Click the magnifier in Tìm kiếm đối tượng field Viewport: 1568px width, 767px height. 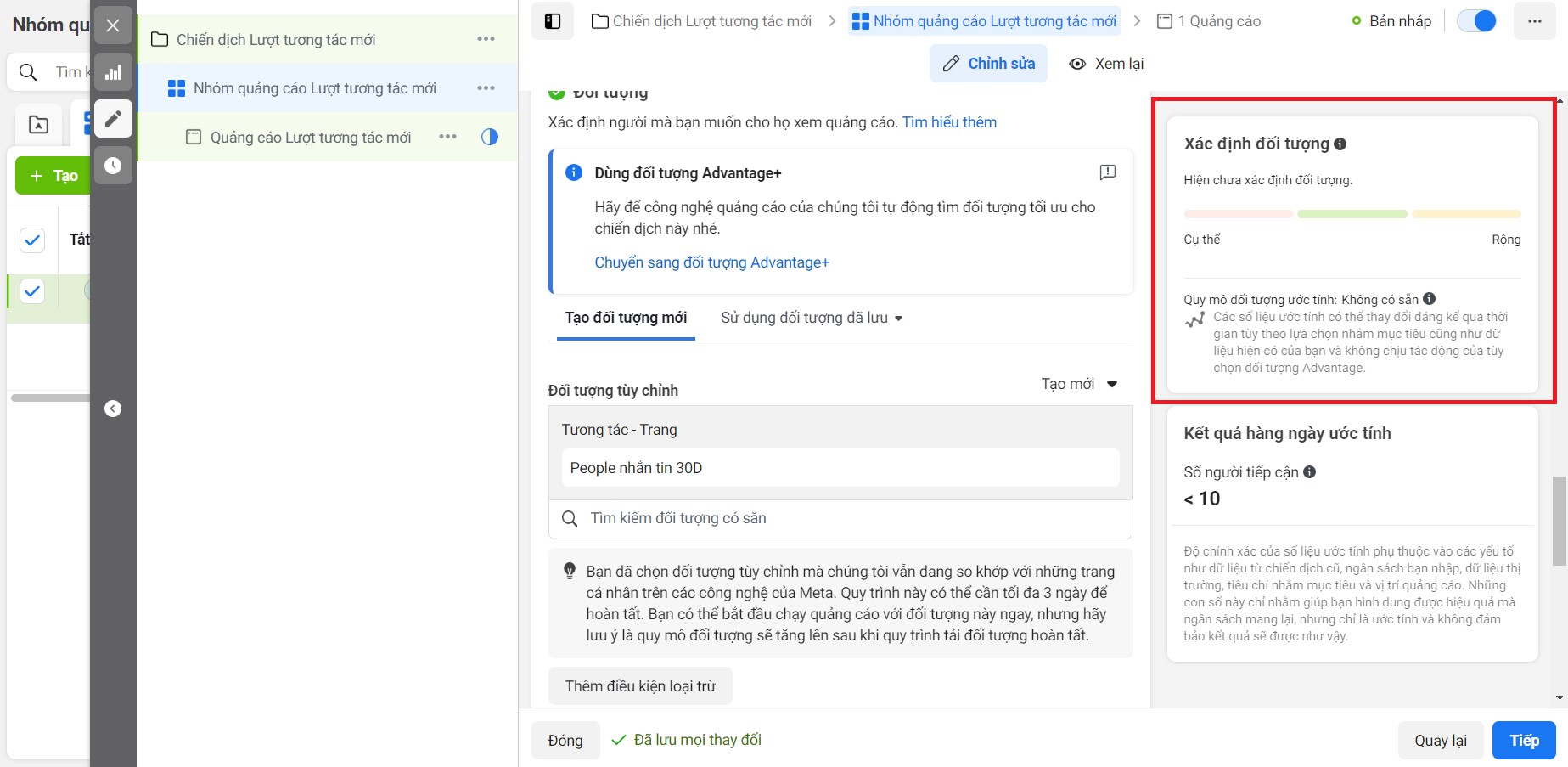click(x=570, y=518)
